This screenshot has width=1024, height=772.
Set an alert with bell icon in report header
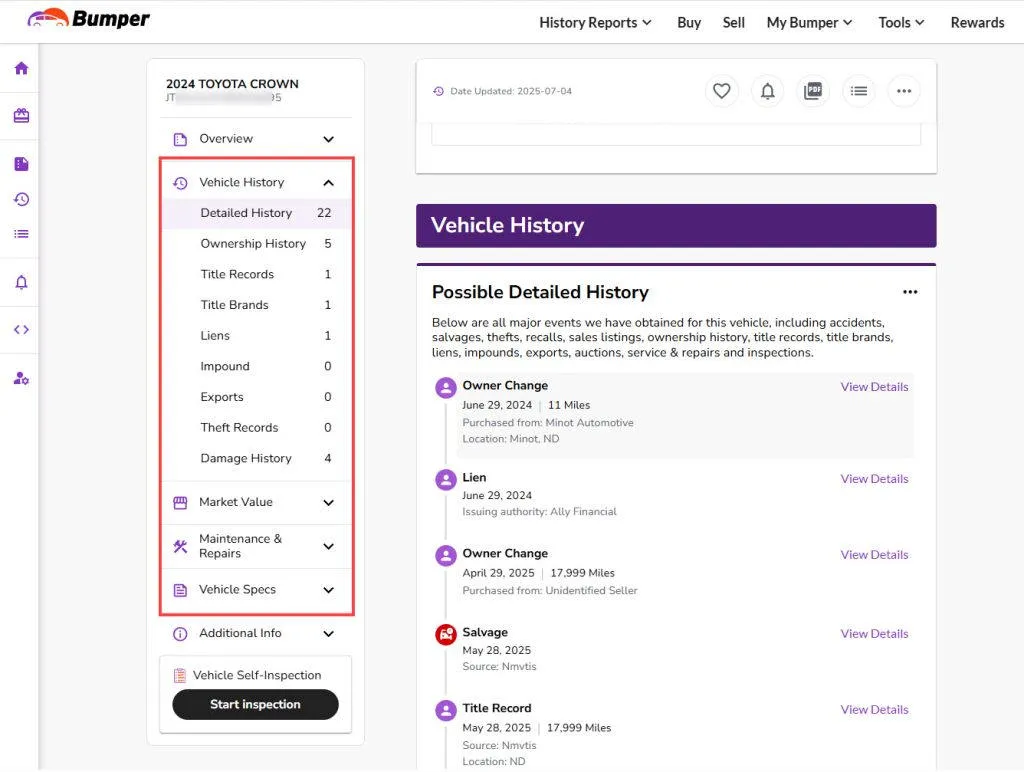[767, 91]
